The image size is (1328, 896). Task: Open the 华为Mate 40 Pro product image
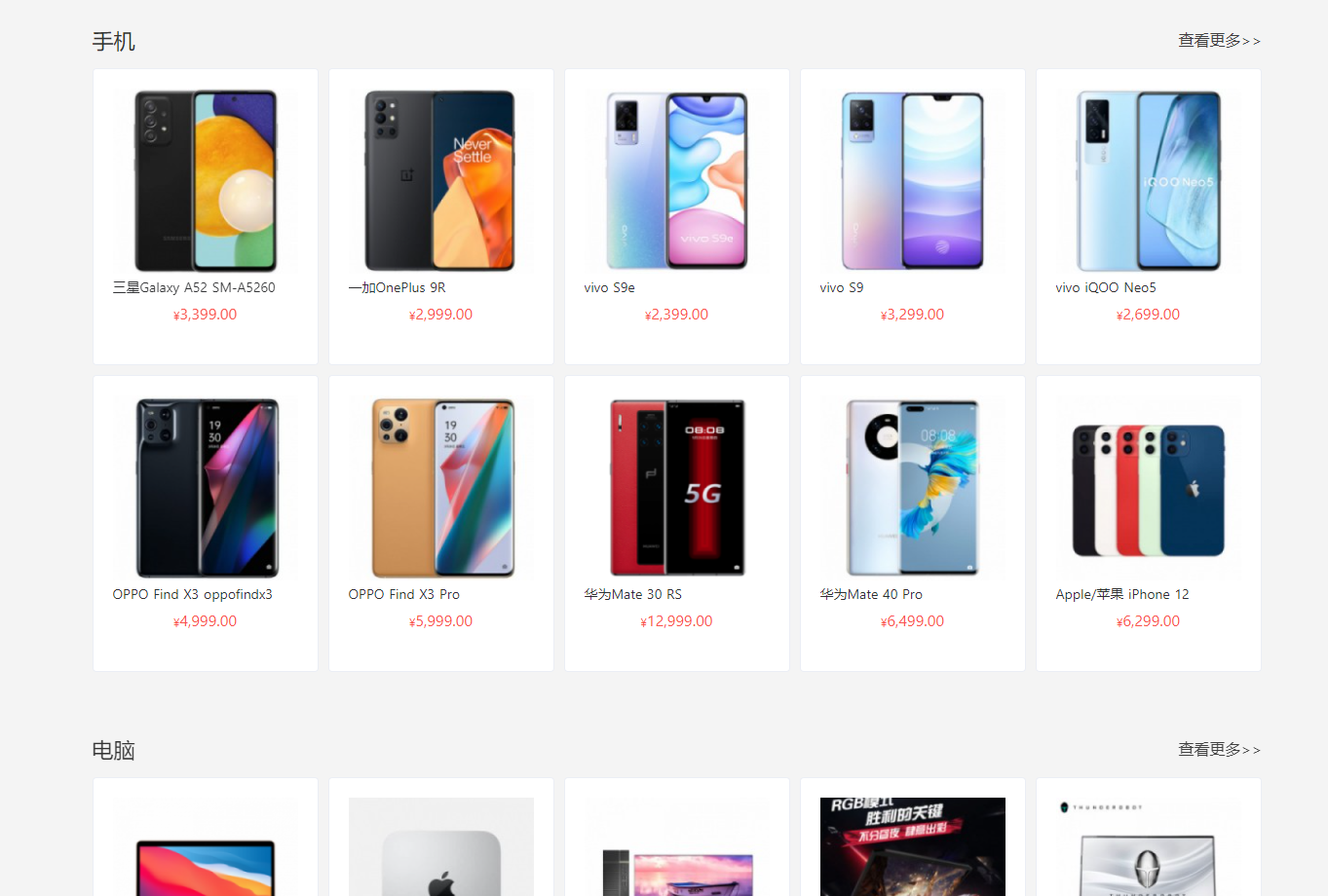(913, 488)
